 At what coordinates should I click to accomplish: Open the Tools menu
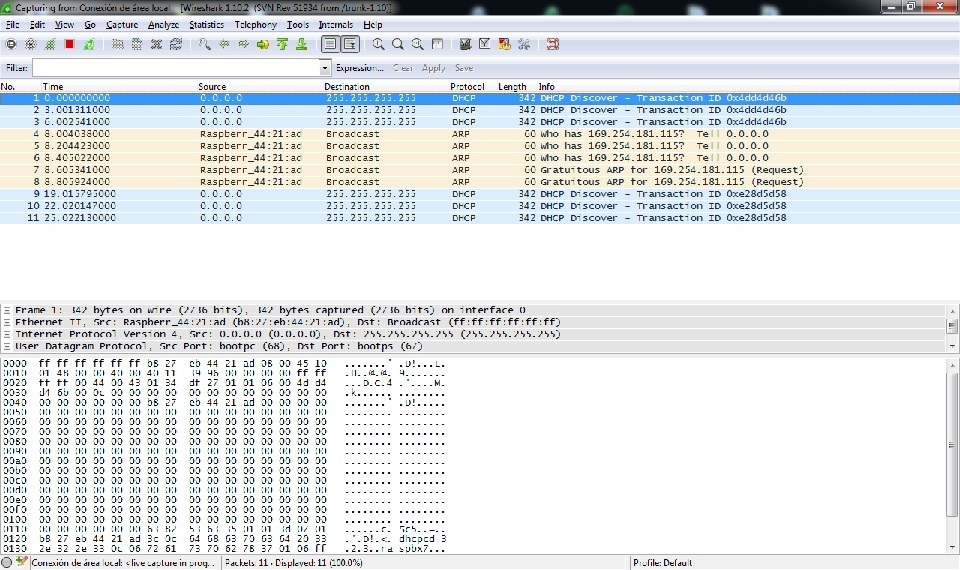(x=298, y=24)
